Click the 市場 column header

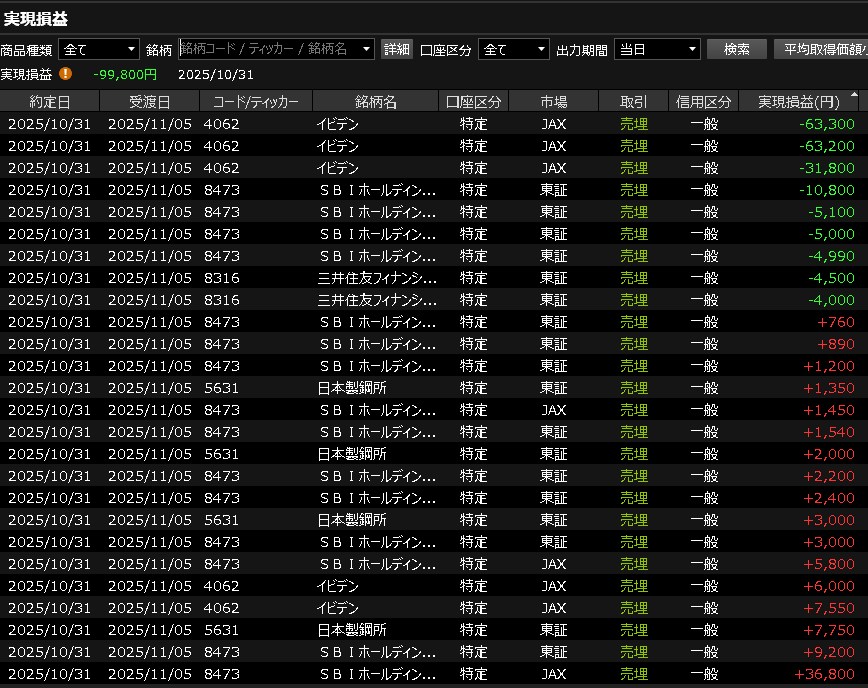pyautogui.click(x=553, y=102)
